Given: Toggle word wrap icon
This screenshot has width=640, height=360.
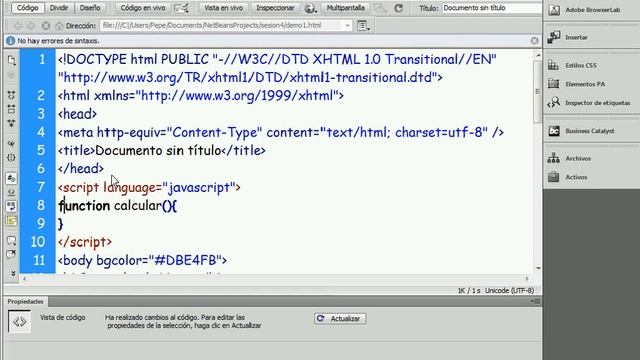Looking at the screenshot, I should click(x=11, y=206).
